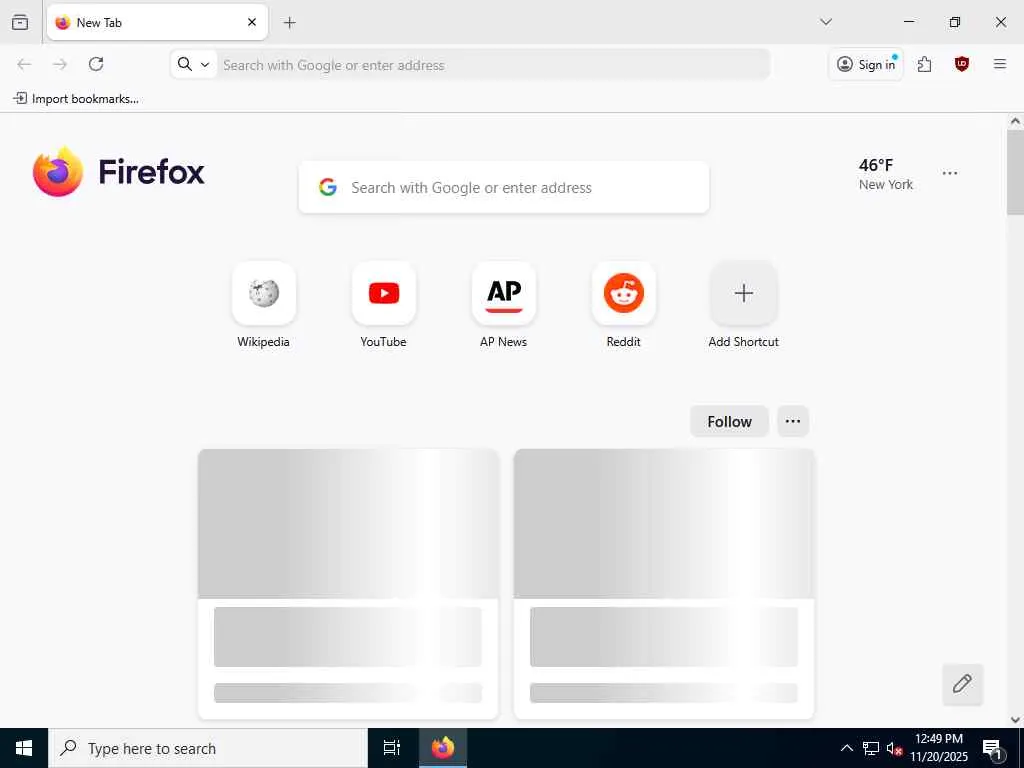The height and width of the screenshot is (768, 1024).
Task: Click the pencil customize page button
Action: click(962, 684)
